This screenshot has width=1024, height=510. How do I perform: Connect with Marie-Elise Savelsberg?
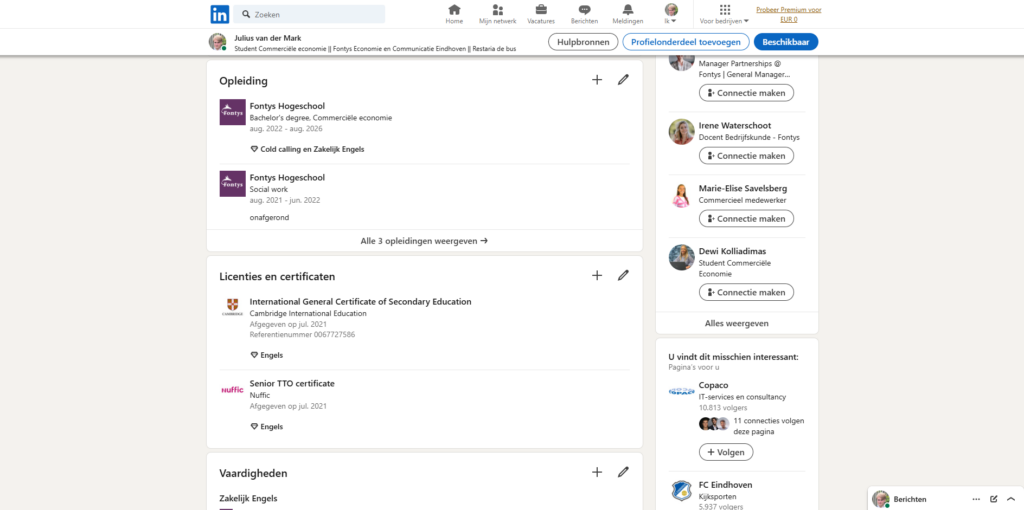tap(746, 218)
